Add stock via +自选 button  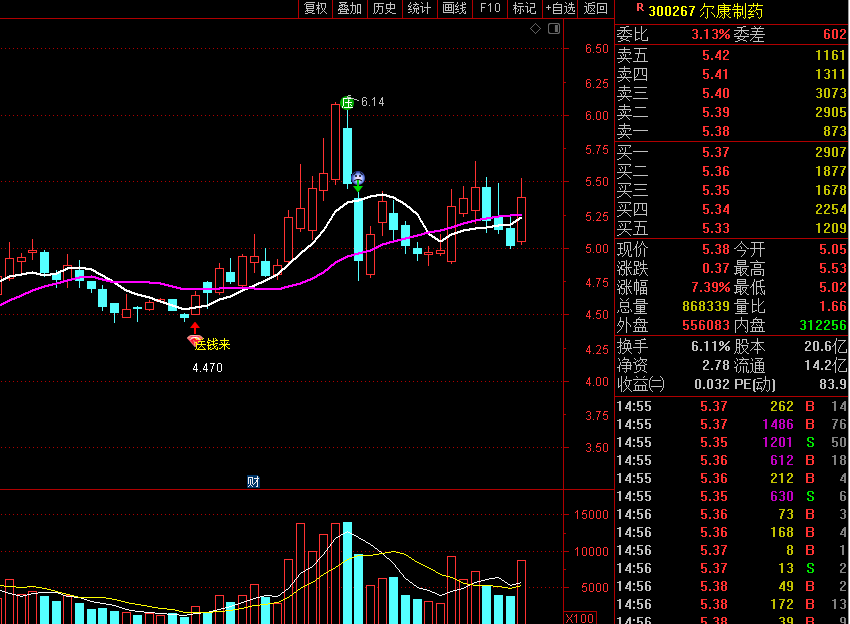pyautogui.click(x=561, y=8)
